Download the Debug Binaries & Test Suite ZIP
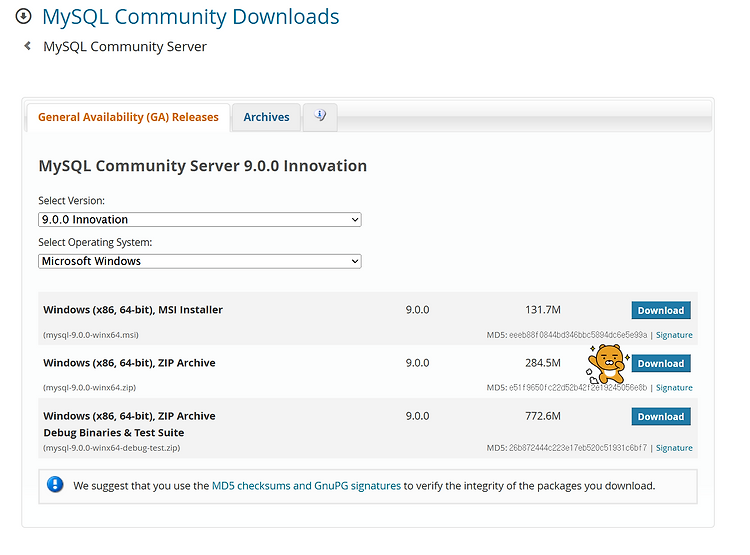The width and height of the screenshot is (750, 555). [x=661, y=416]
